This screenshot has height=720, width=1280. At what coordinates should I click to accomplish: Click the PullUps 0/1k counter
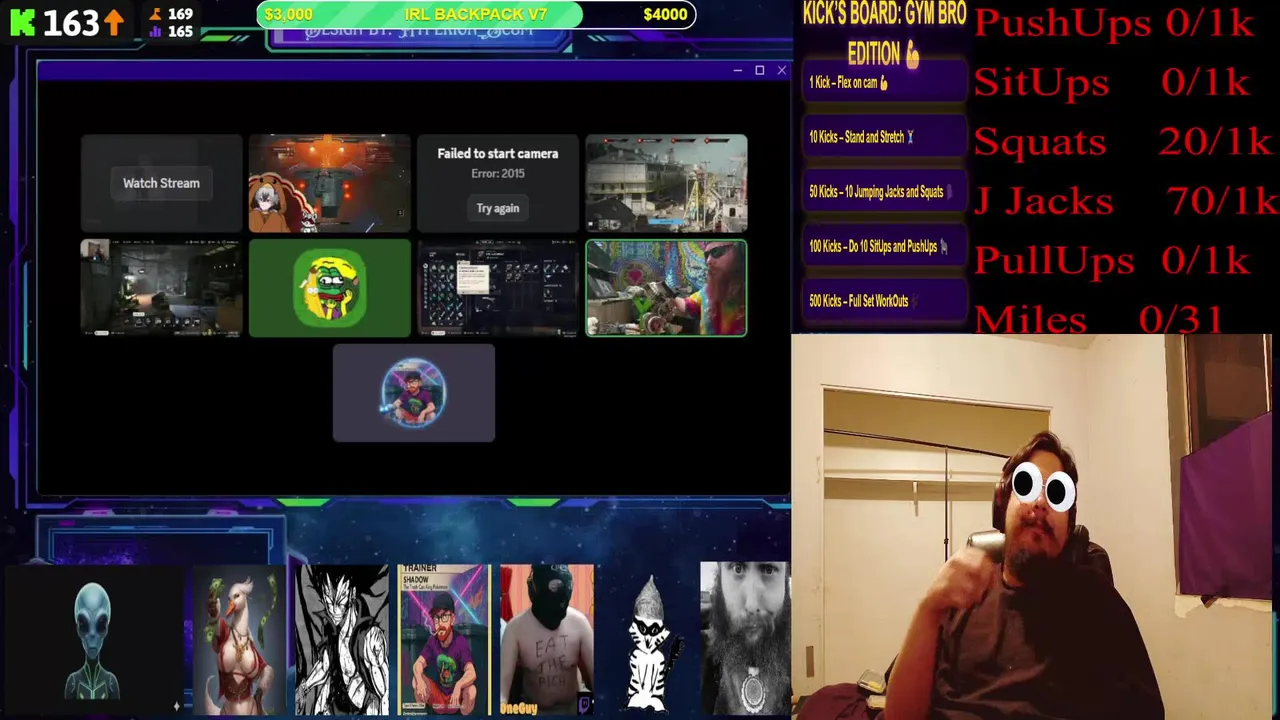tap(1111, 260)
